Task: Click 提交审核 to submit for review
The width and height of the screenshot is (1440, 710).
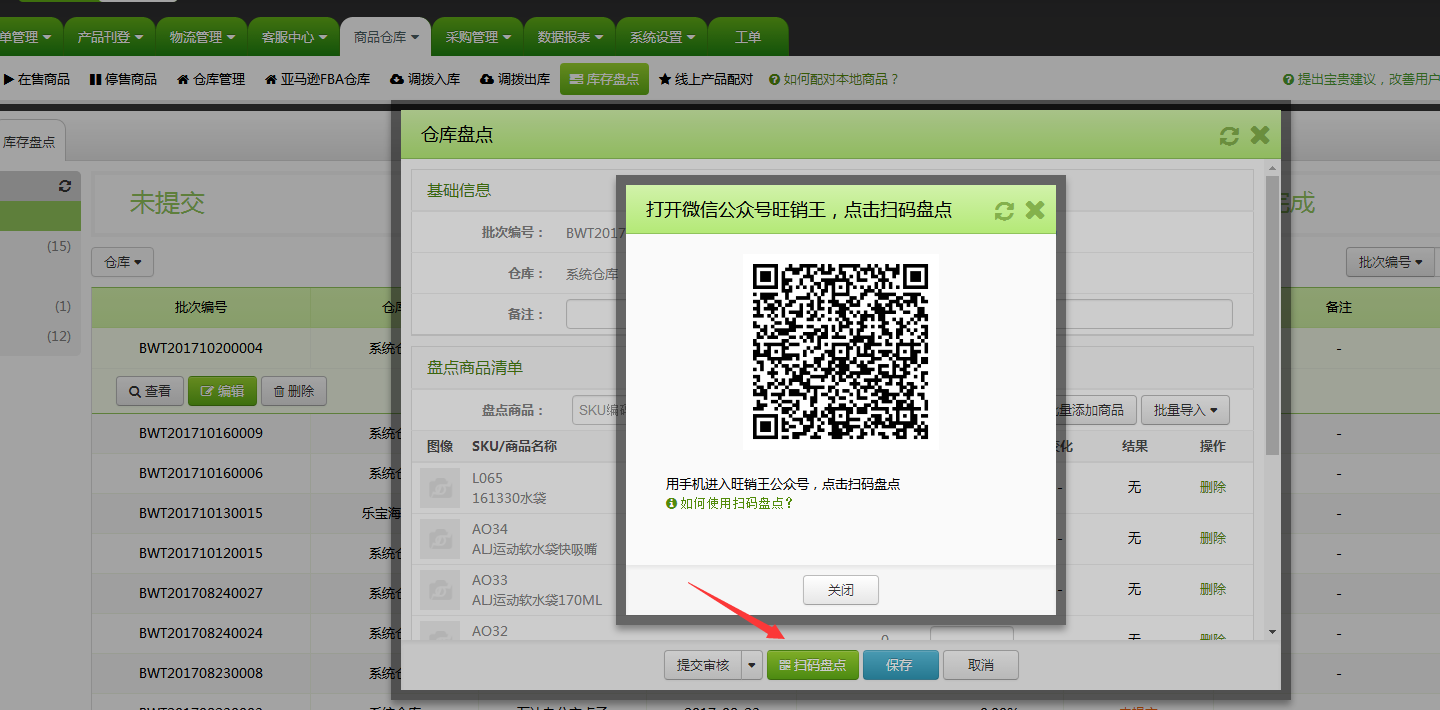Action: tap(703, 665)
